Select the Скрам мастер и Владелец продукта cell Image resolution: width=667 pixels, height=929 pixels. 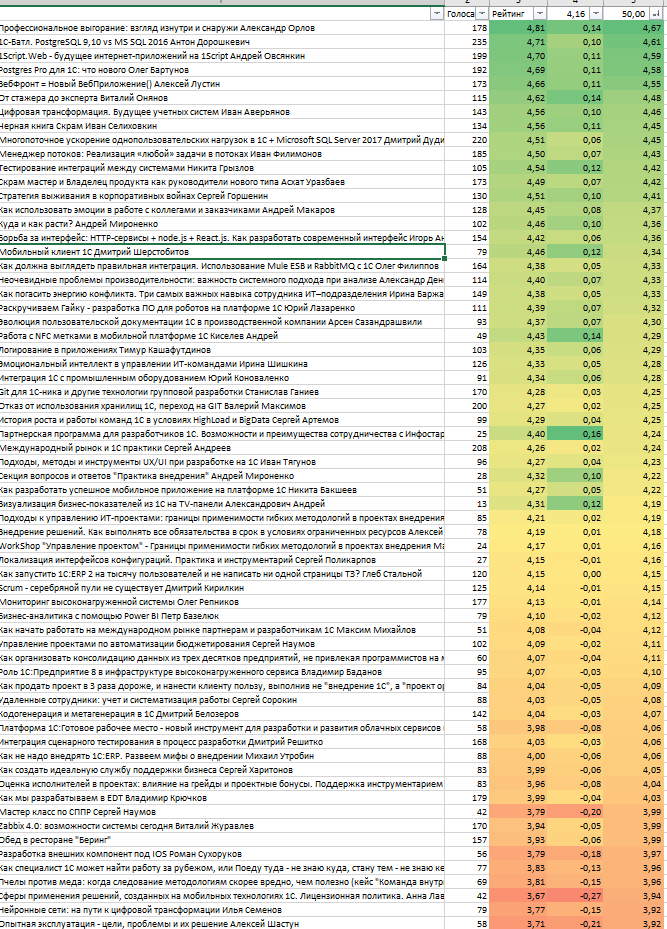(x=222, y=182)
